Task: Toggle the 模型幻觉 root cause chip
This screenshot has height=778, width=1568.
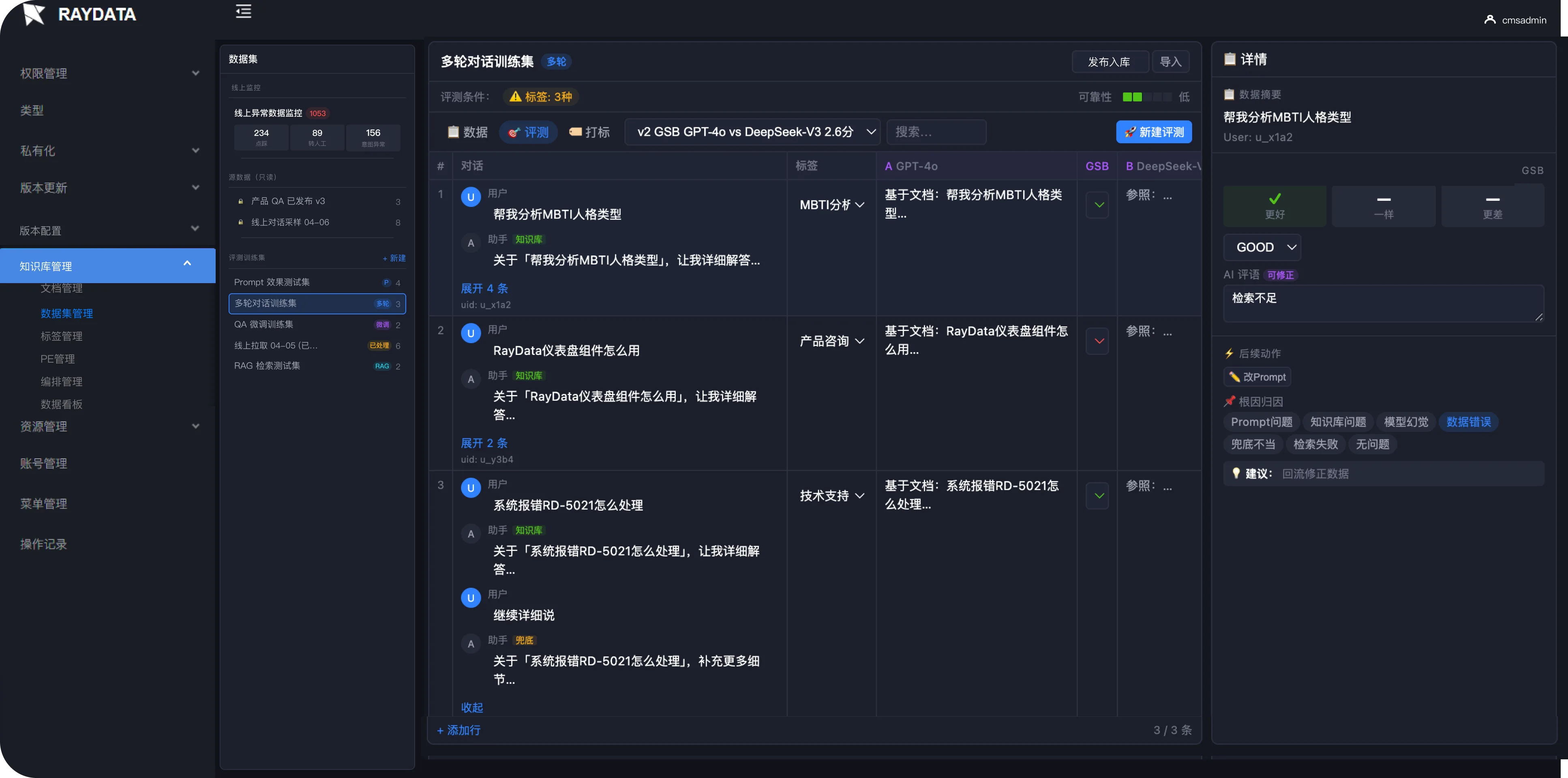Action: coord(1405,421)
